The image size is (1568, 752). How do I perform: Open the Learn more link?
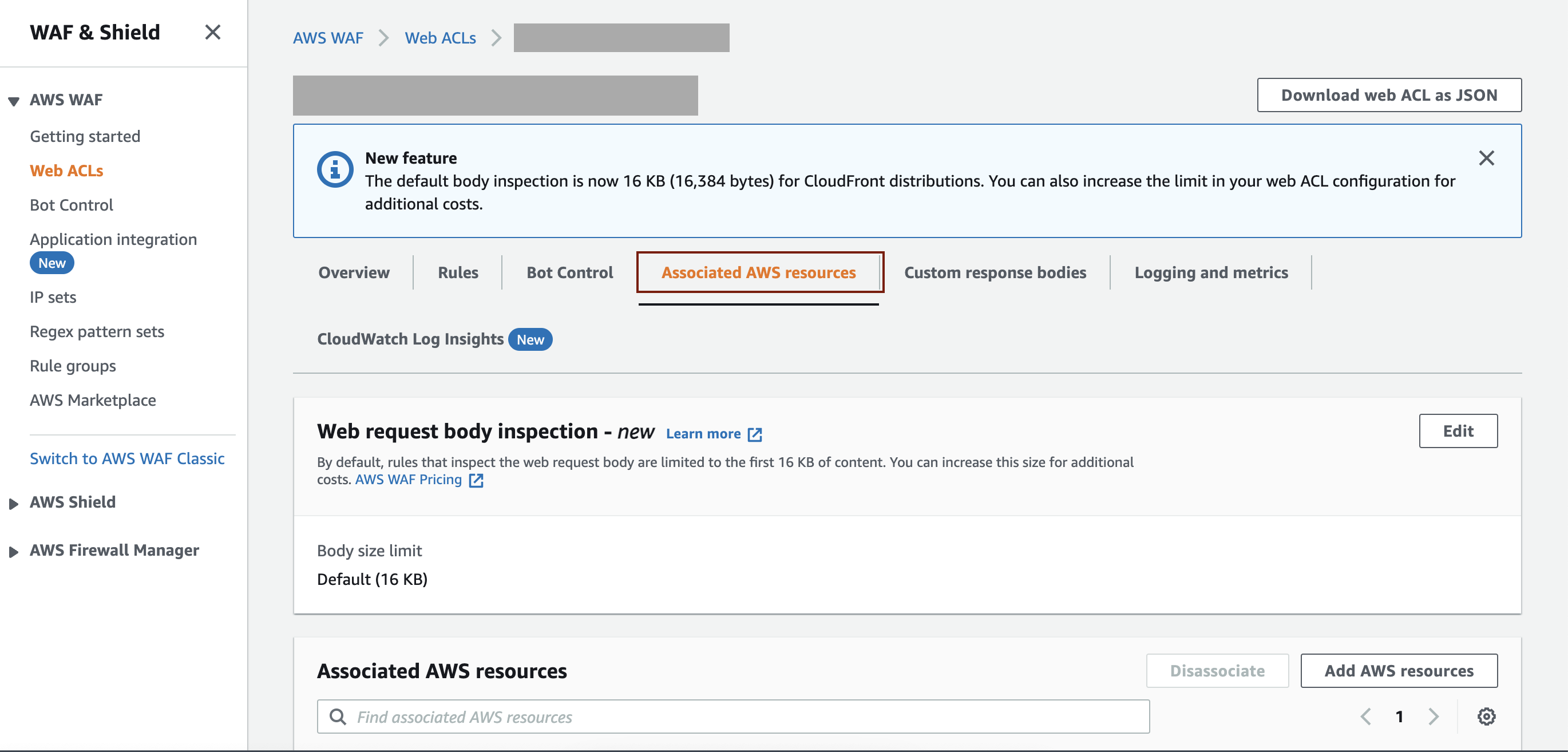pyautogui.click(x=703, y=434)
